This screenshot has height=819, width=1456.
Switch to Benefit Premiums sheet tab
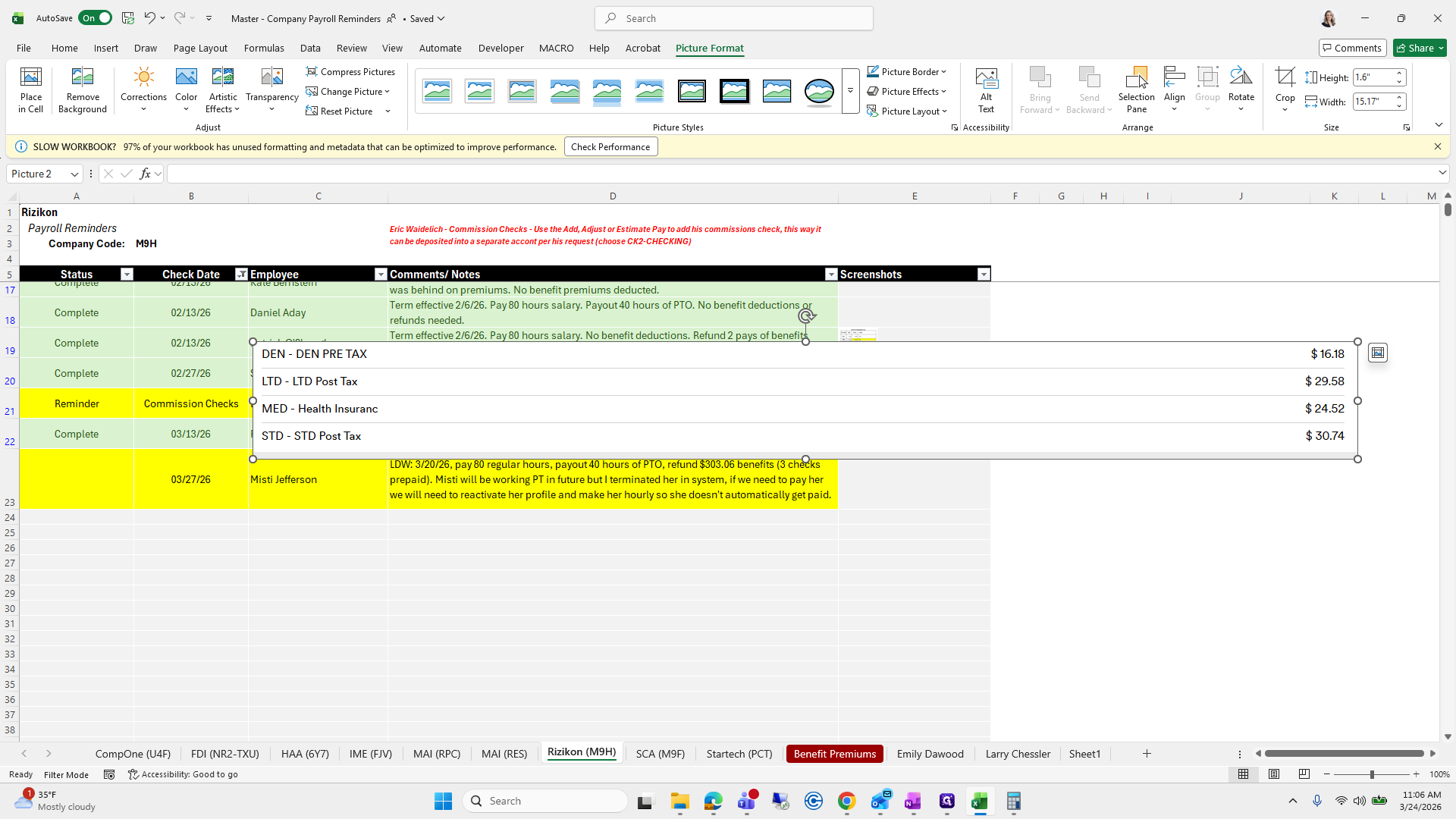(x=834, y=754)
